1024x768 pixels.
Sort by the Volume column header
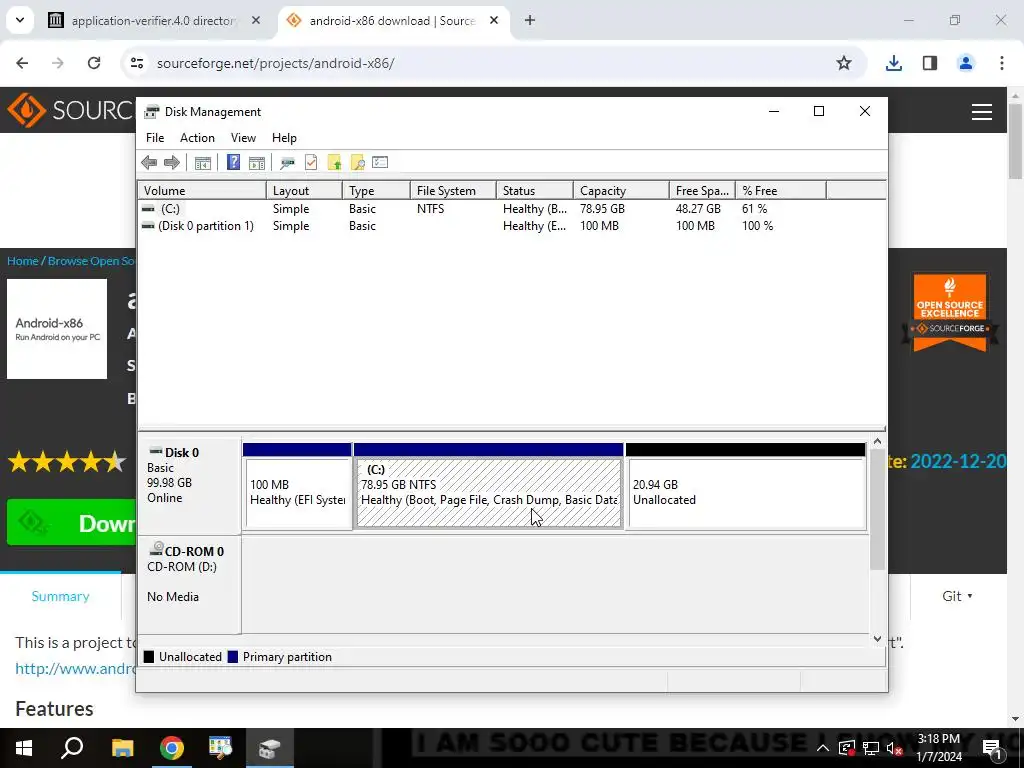202,191
